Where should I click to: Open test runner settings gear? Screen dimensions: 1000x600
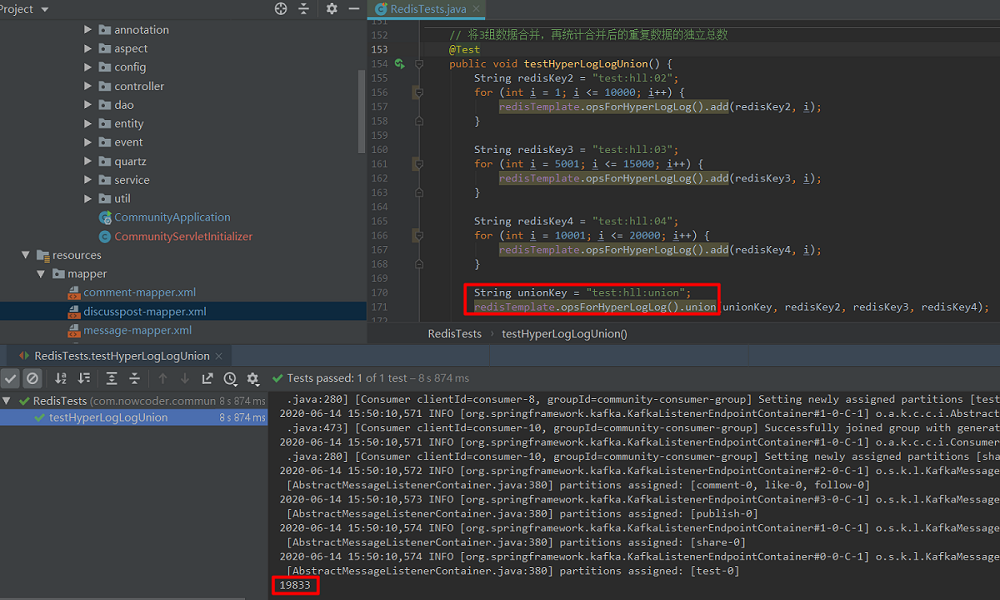tap(253, 379)
